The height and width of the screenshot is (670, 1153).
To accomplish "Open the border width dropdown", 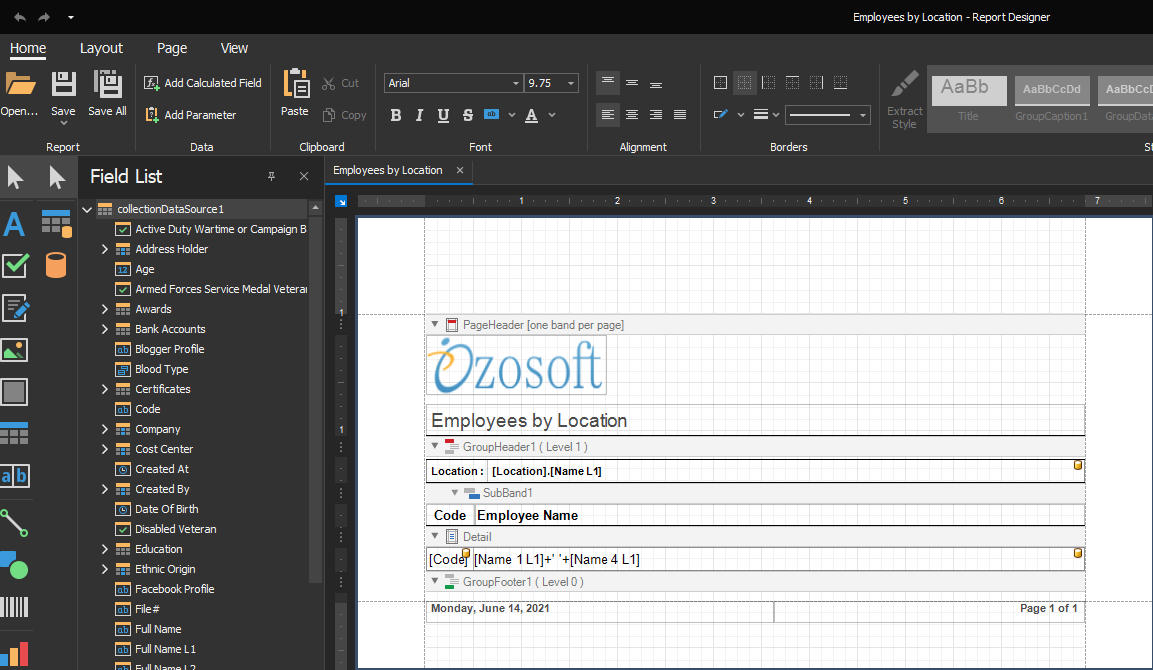I will (x=776, y=115).
